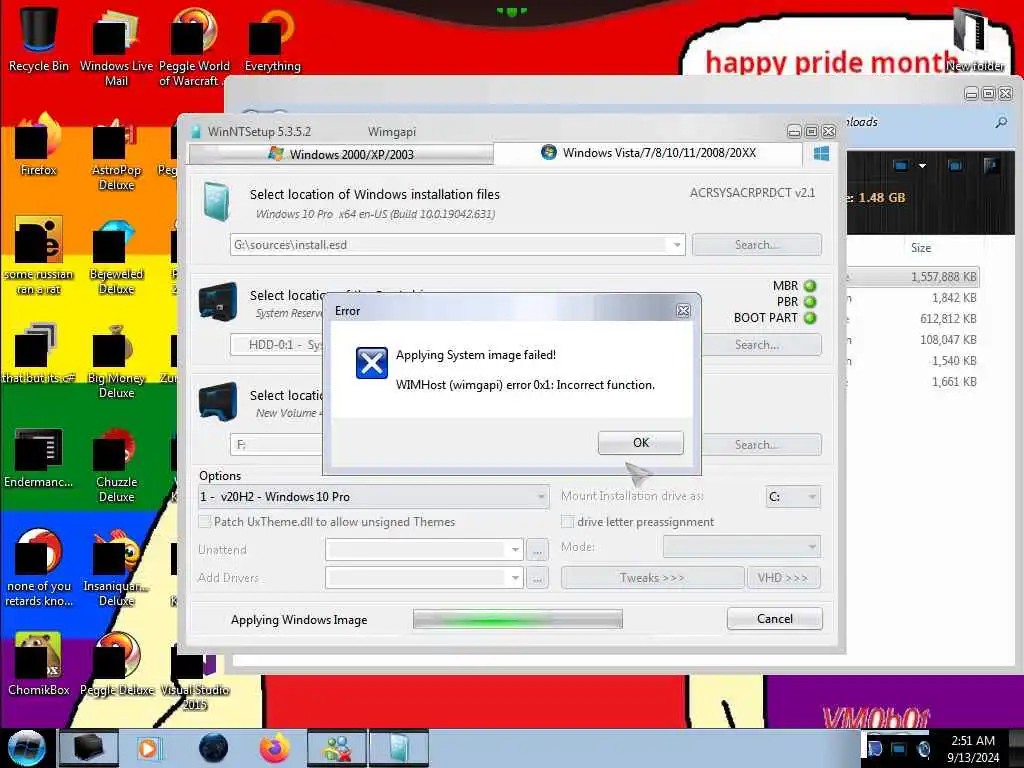
Task: Click the VHD >>> button
Action: (783, 578)
